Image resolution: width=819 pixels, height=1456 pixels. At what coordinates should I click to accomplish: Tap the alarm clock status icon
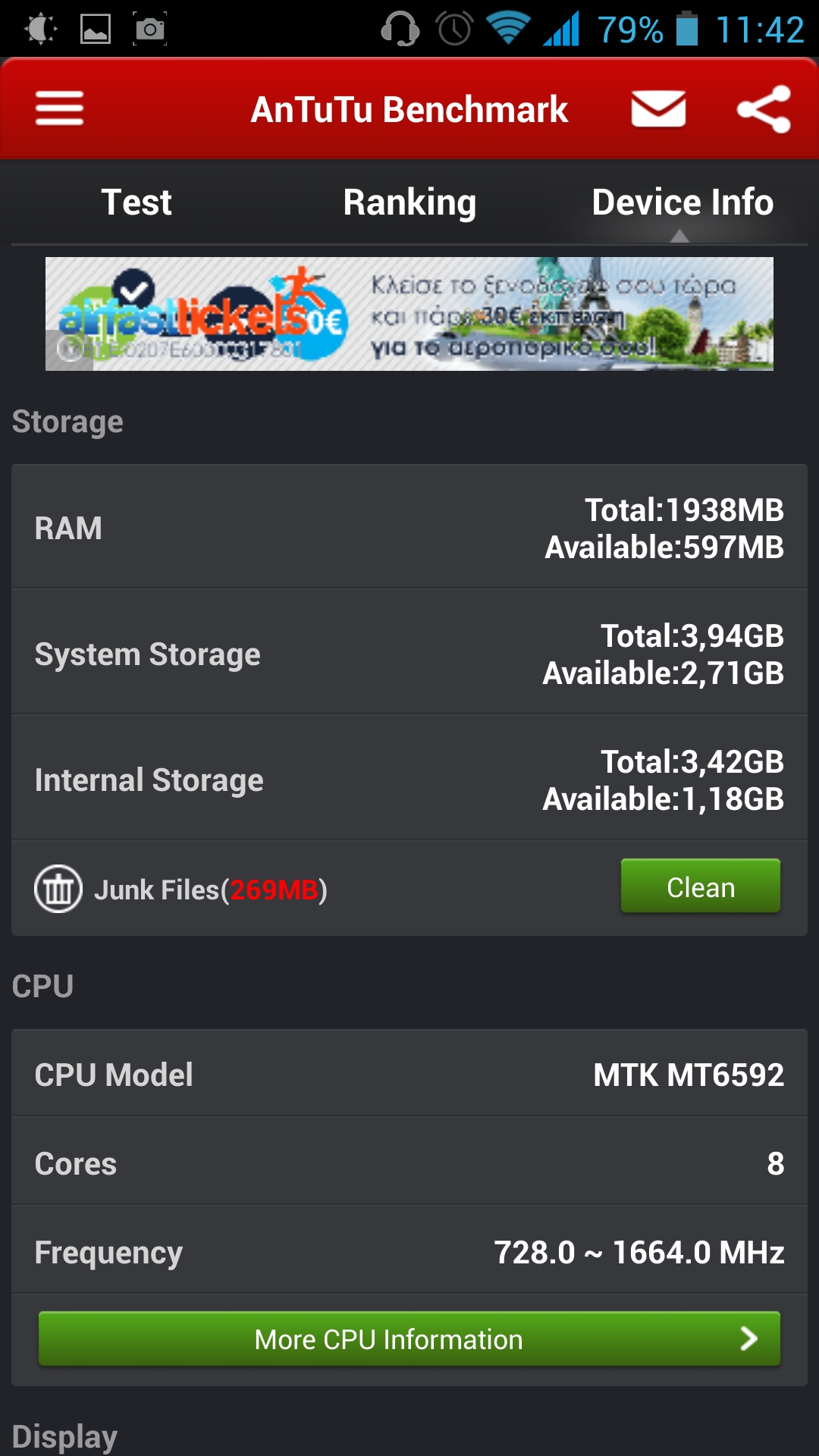[455, 29]
